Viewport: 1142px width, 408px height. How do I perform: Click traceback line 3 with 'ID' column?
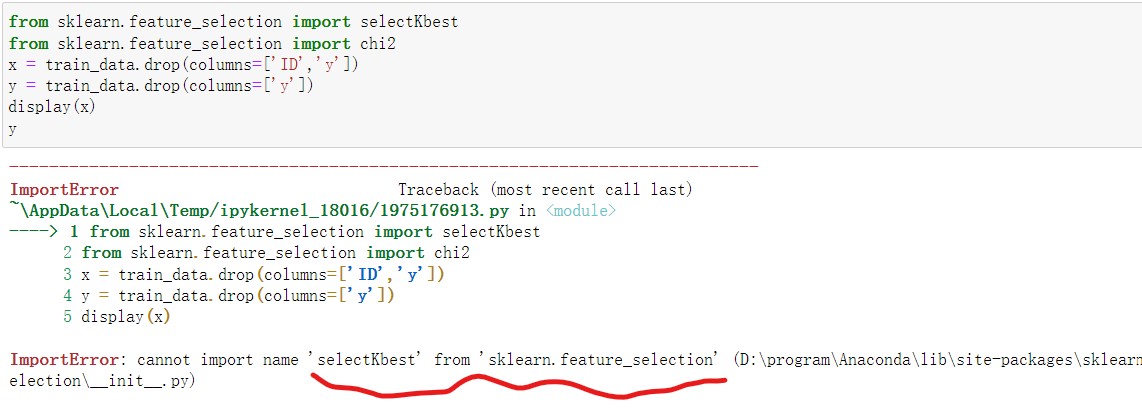click(x=253, y=275)
